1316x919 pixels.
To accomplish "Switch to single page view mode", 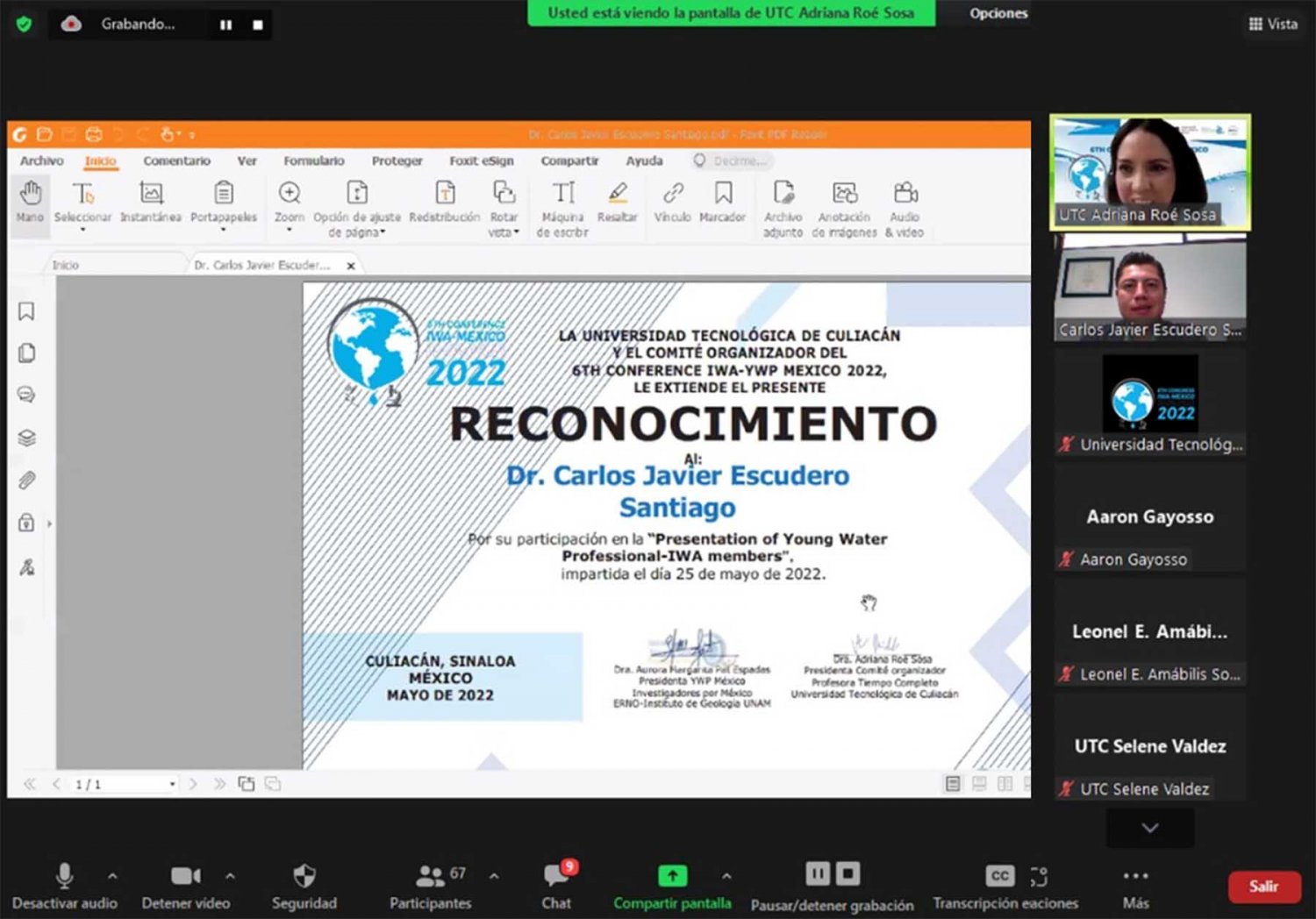I will [x=953, y=783].
